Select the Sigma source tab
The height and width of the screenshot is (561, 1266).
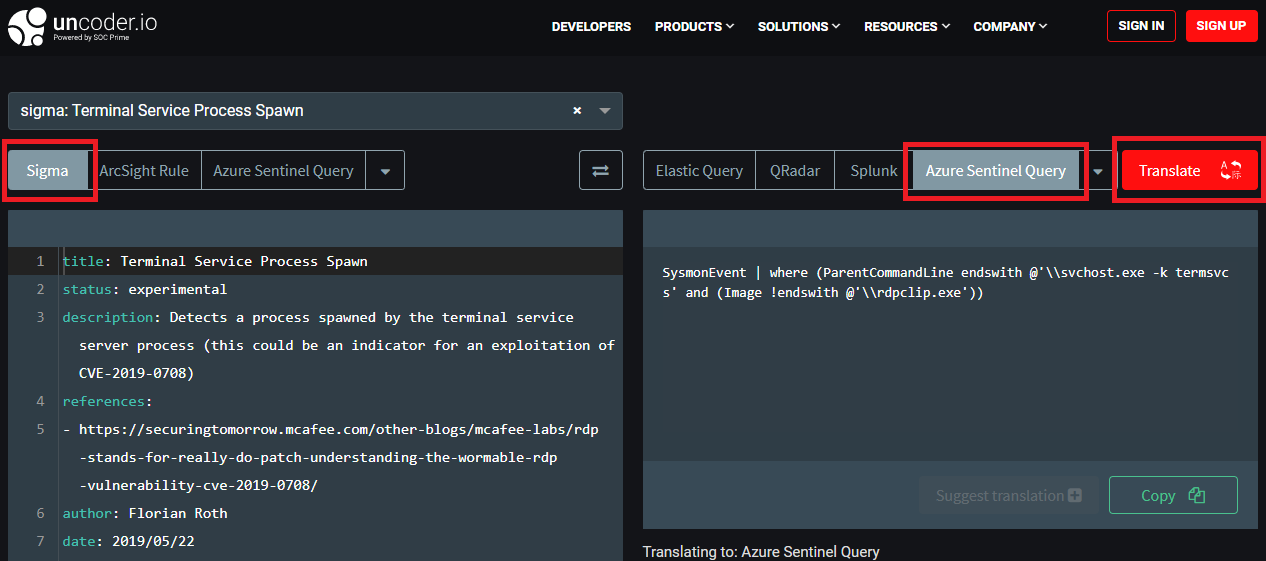click(48, 170)
